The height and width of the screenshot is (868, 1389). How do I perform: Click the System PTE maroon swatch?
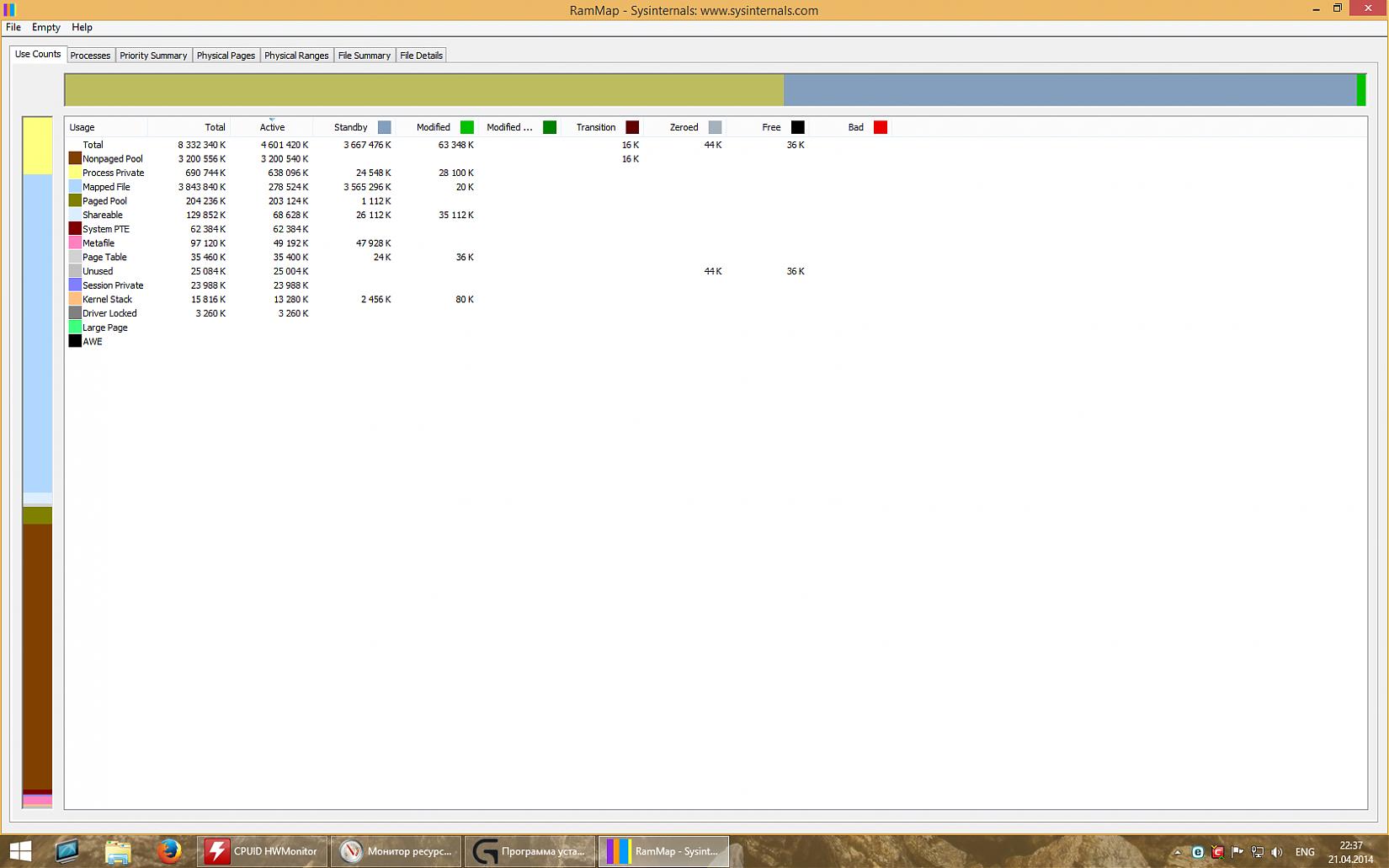75,229
